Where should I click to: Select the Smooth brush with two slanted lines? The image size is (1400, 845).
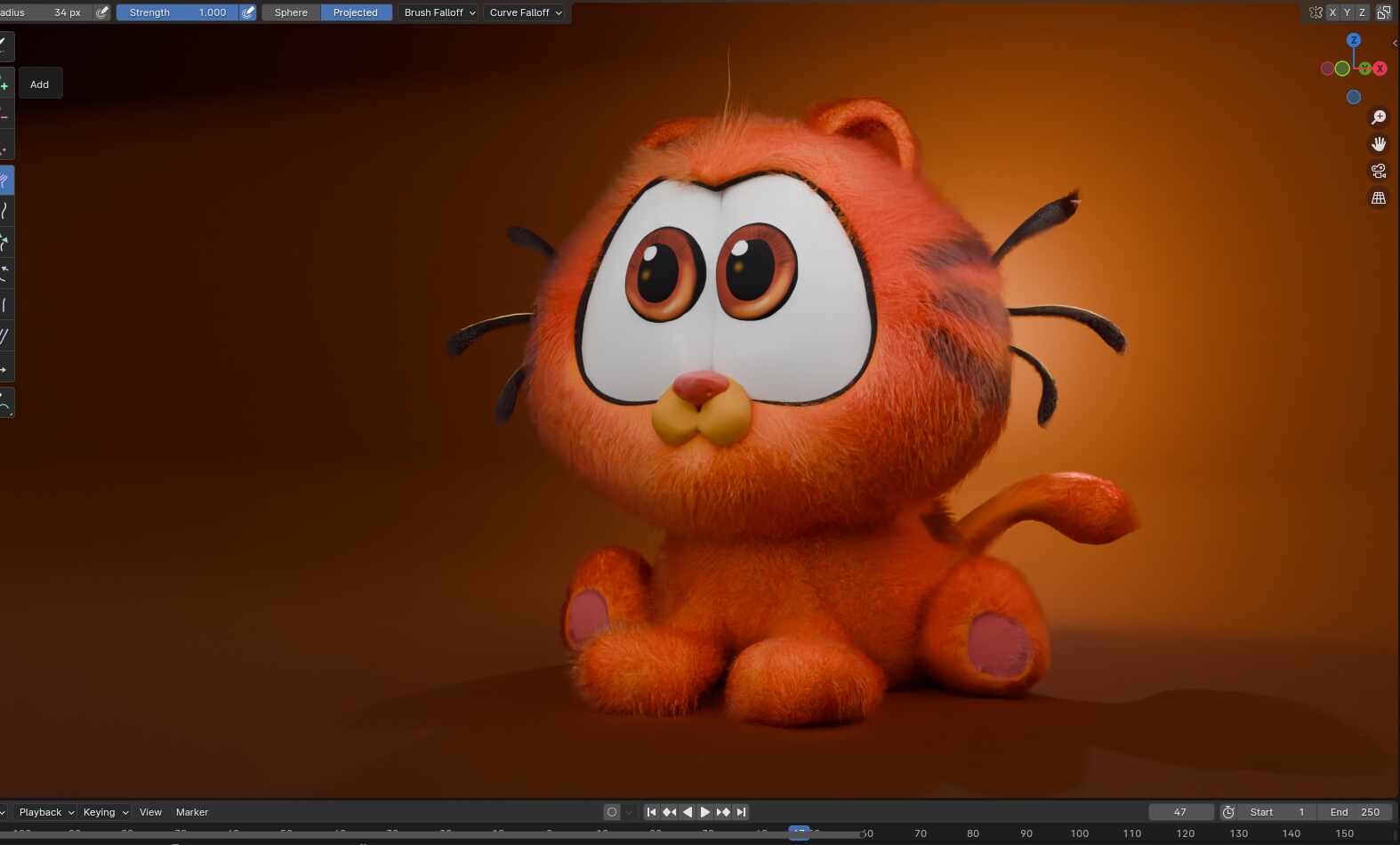[5, 336]
